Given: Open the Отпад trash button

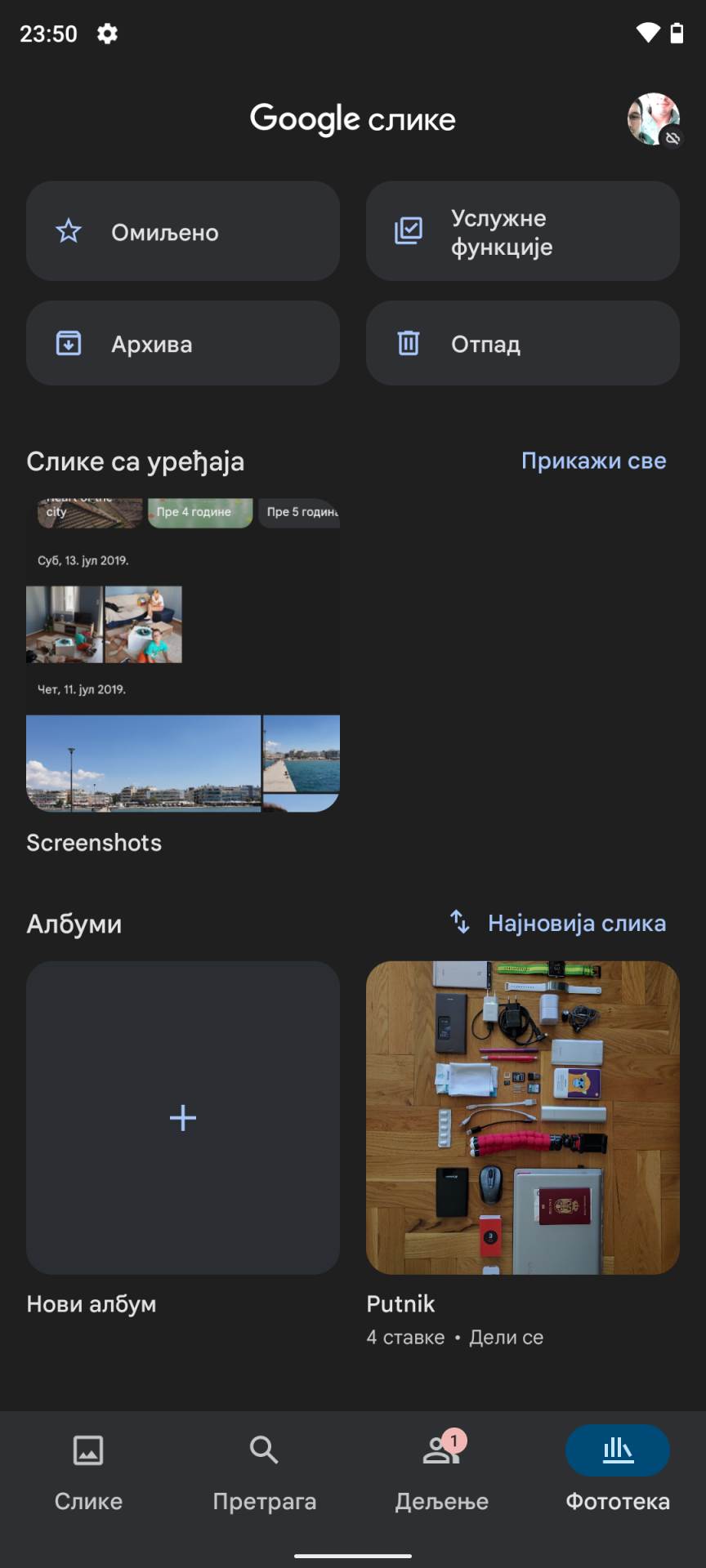Looking at the screenshot, I should click(x=523, y=343).
